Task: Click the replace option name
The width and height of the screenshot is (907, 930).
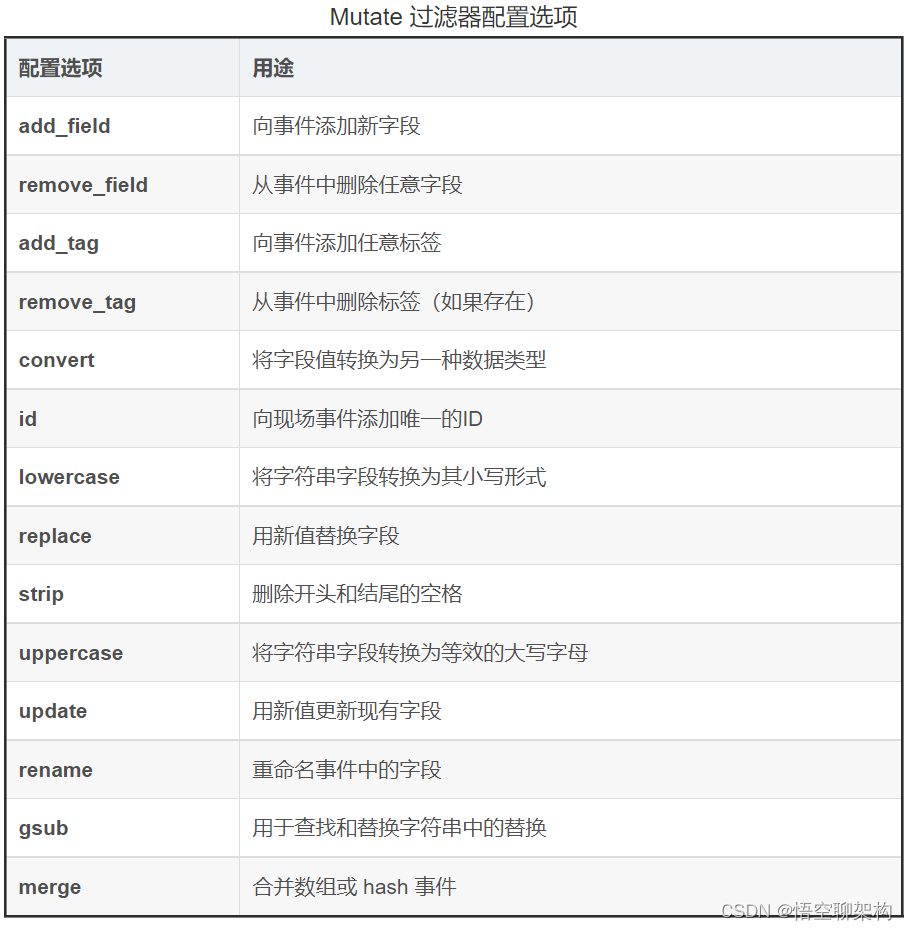Action: click(55, 536)
